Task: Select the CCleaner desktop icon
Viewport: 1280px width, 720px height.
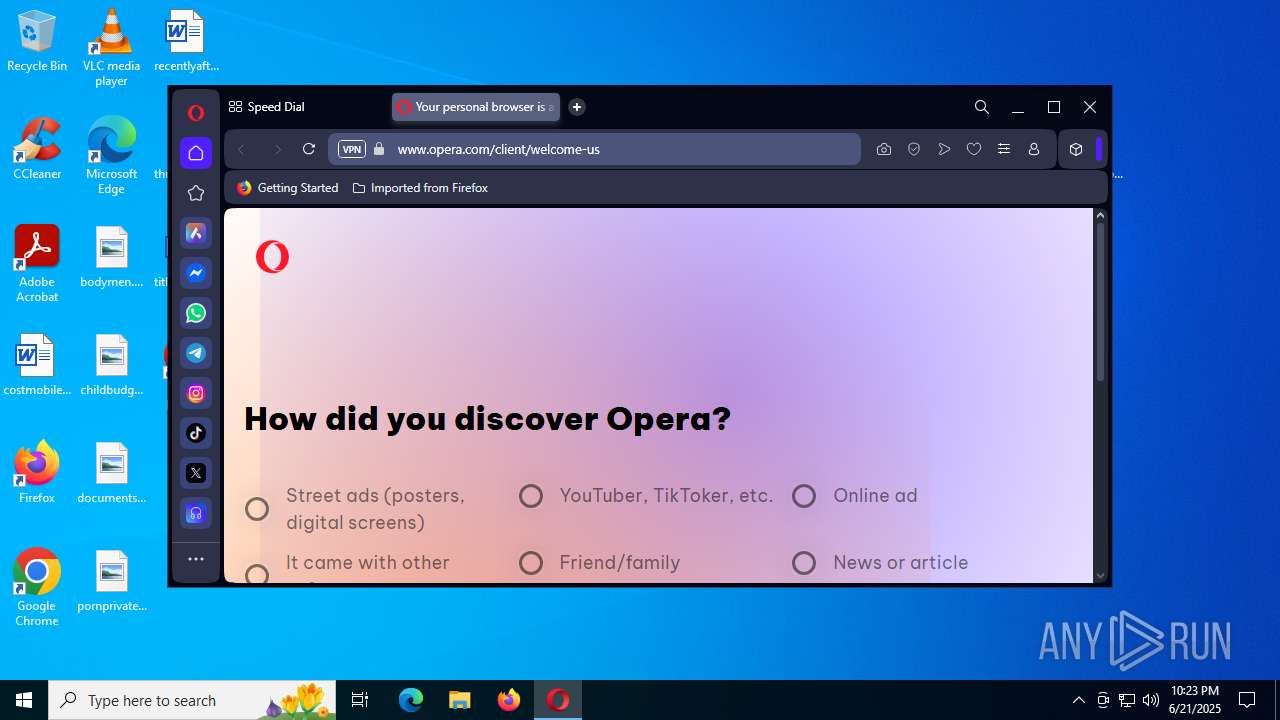Action: pyautogui.click(x=37, y=149)
